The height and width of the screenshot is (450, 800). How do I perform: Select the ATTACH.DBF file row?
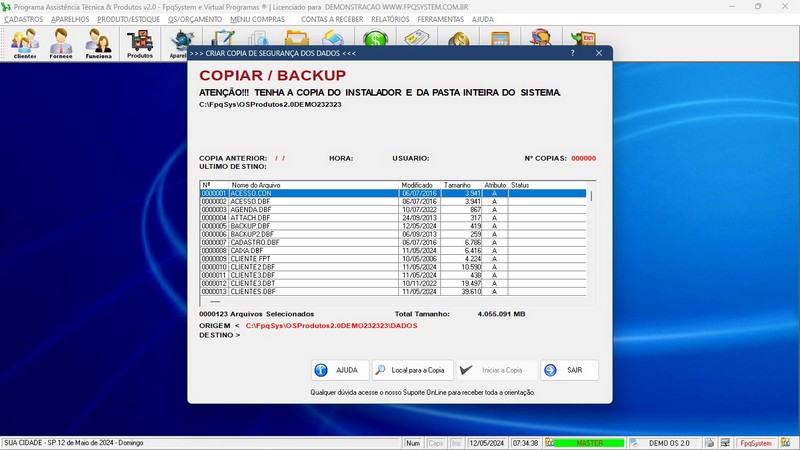[x=393, y=218]
